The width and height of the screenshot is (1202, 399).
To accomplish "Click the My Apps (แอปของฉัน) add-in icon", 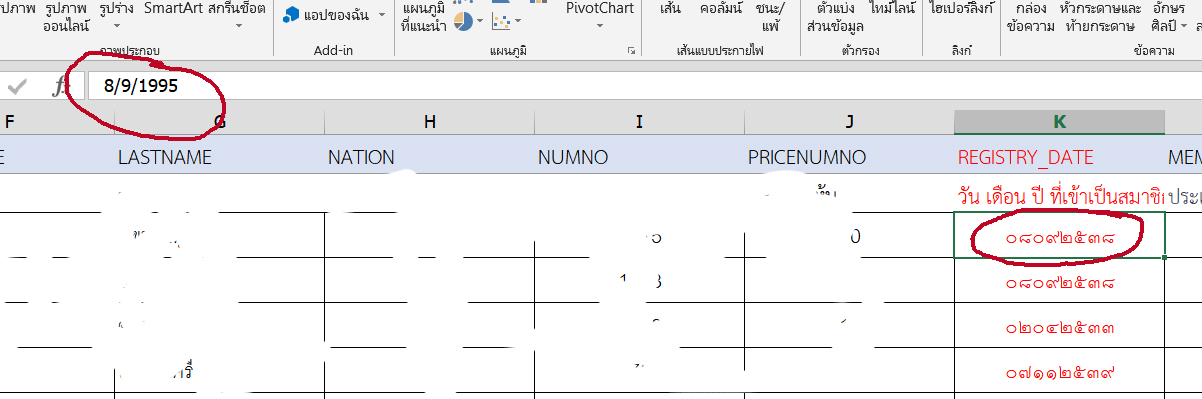I will click(x=291, y=15).
